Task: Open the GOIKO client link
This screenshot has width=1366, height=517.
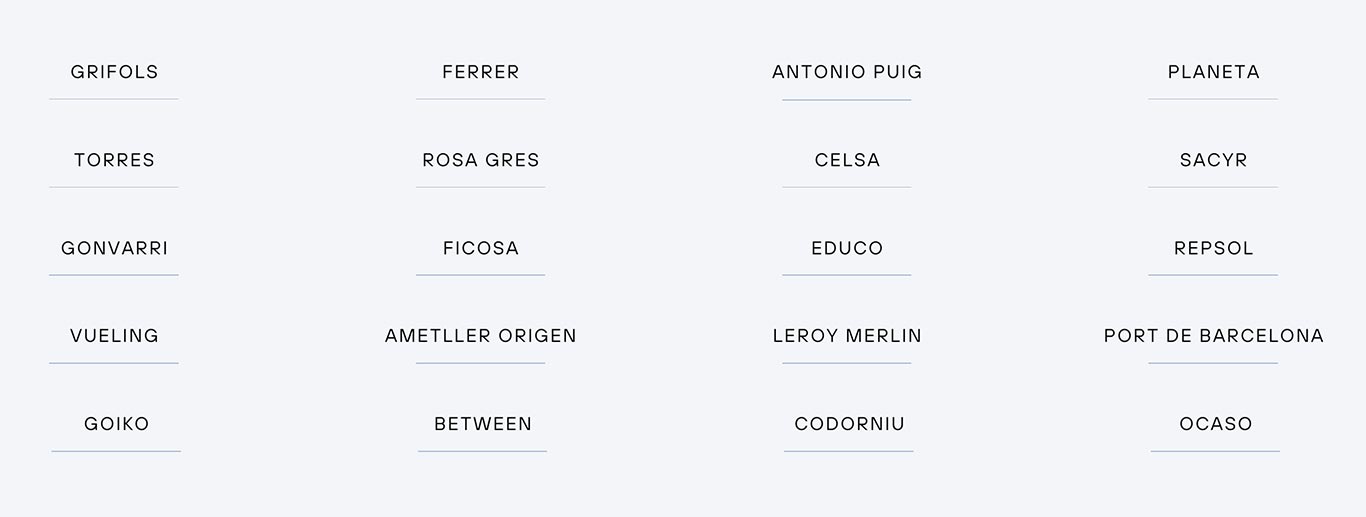Action: (116, 424)
